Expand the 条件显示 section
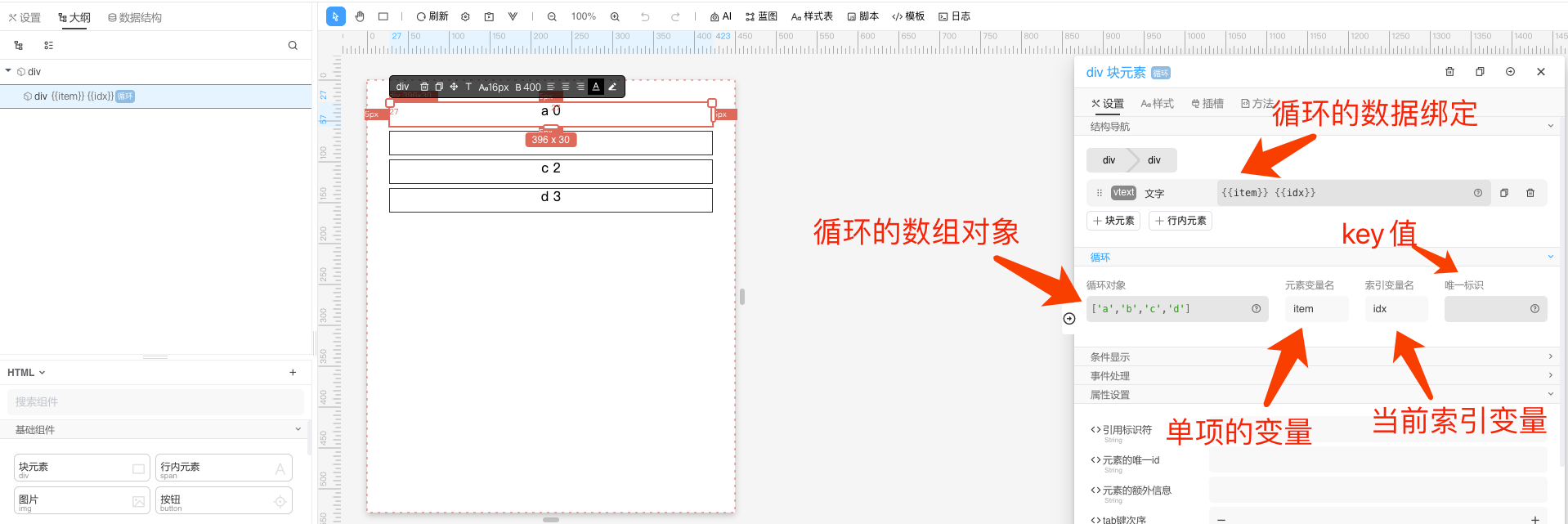1568x524 pixels. pos(1550,356)
